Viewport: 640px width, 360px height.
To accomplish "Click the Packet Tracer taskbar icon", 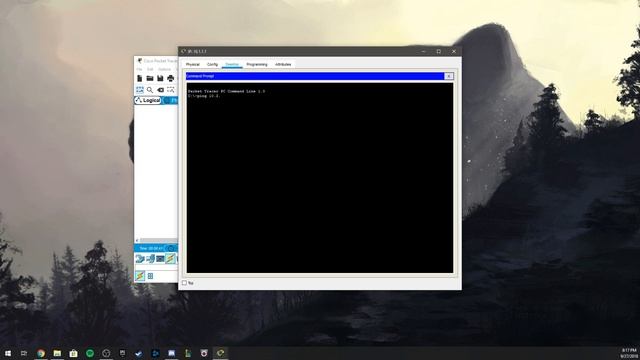I will 220,353.
